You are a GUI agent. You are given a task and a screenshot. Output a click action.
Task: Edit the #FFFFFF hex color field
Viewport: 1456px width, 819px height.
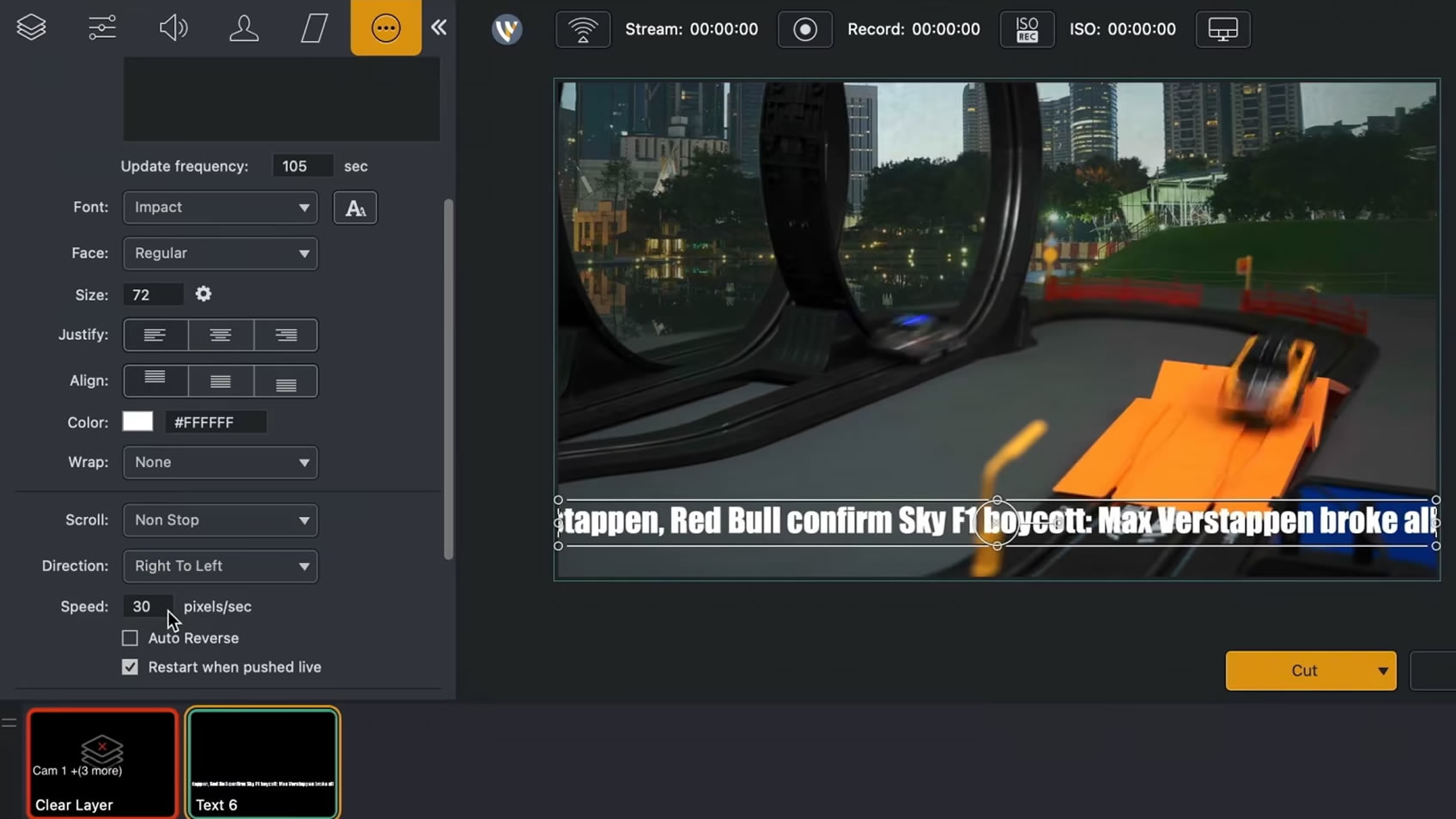click(215, 422)
